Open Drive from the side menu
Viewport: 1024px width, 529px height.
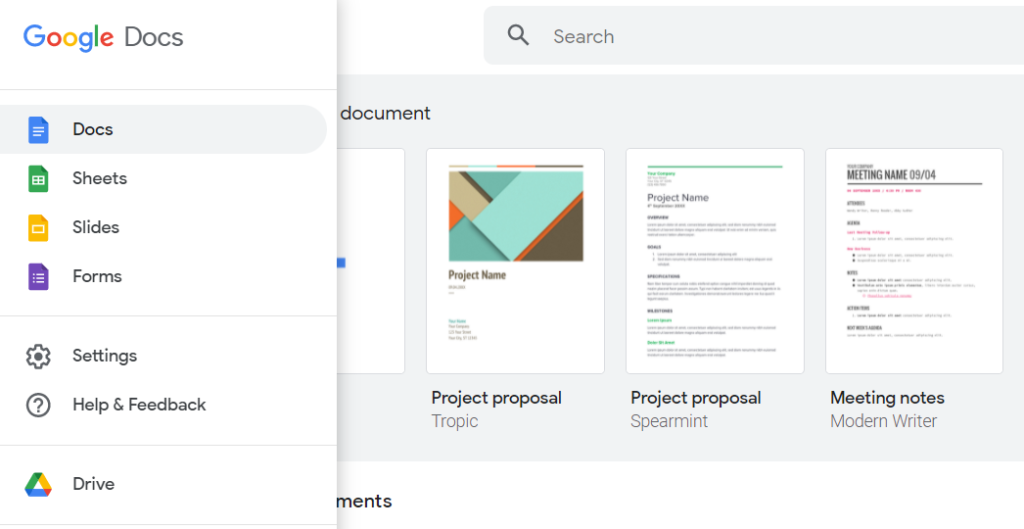click(x=163, y=484)
